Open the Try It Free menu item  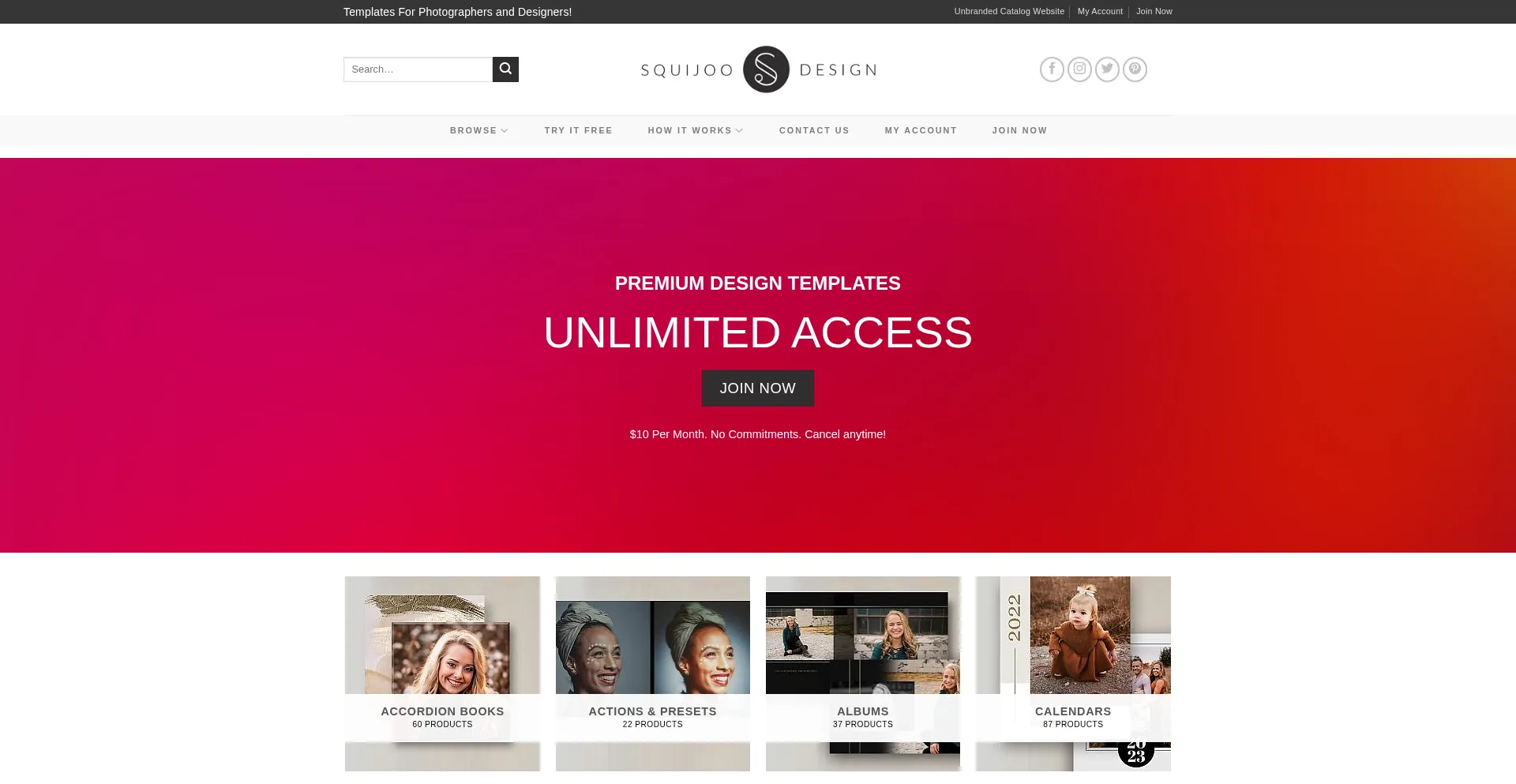click(x=578, y=130)
